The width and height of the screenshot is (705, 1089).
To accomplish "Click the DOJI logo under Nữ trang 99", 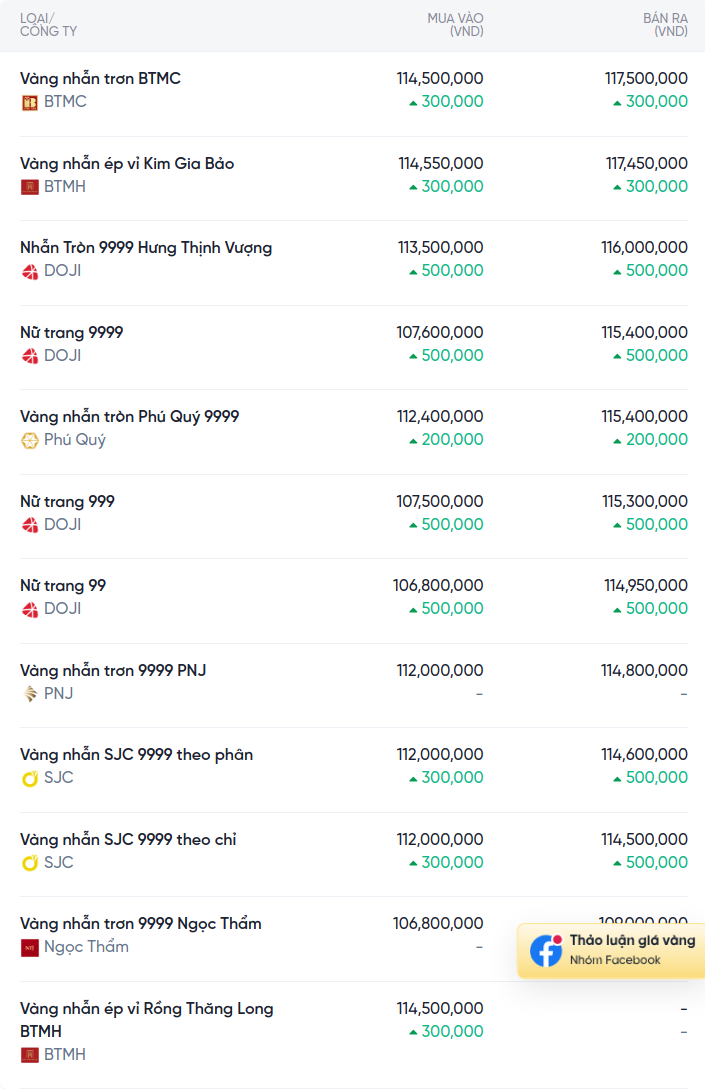I will (x=30, y=609).
